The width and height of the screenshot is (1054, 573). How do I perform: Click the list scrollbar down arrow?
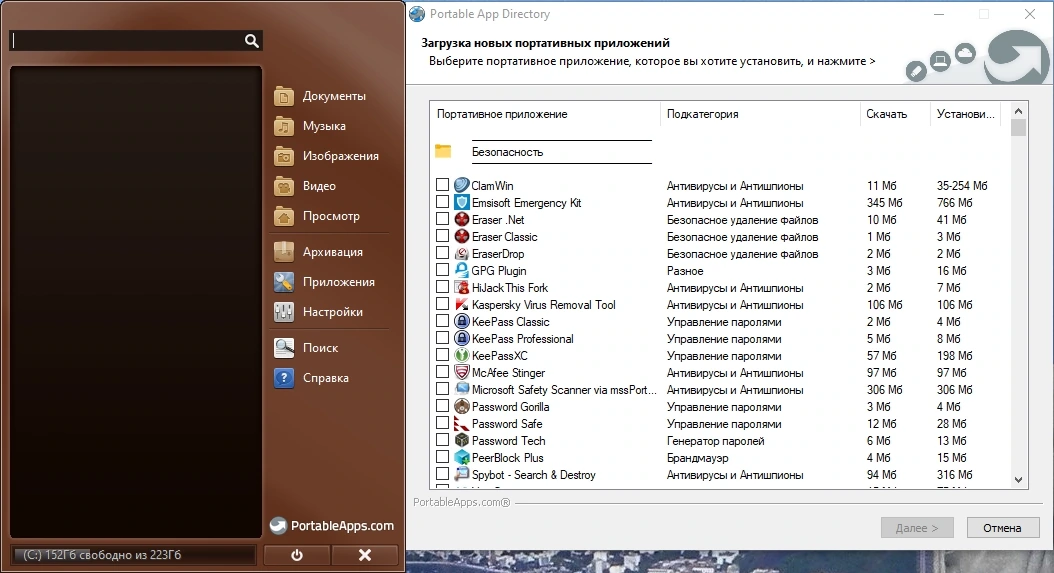click(x=1018, y=480)
